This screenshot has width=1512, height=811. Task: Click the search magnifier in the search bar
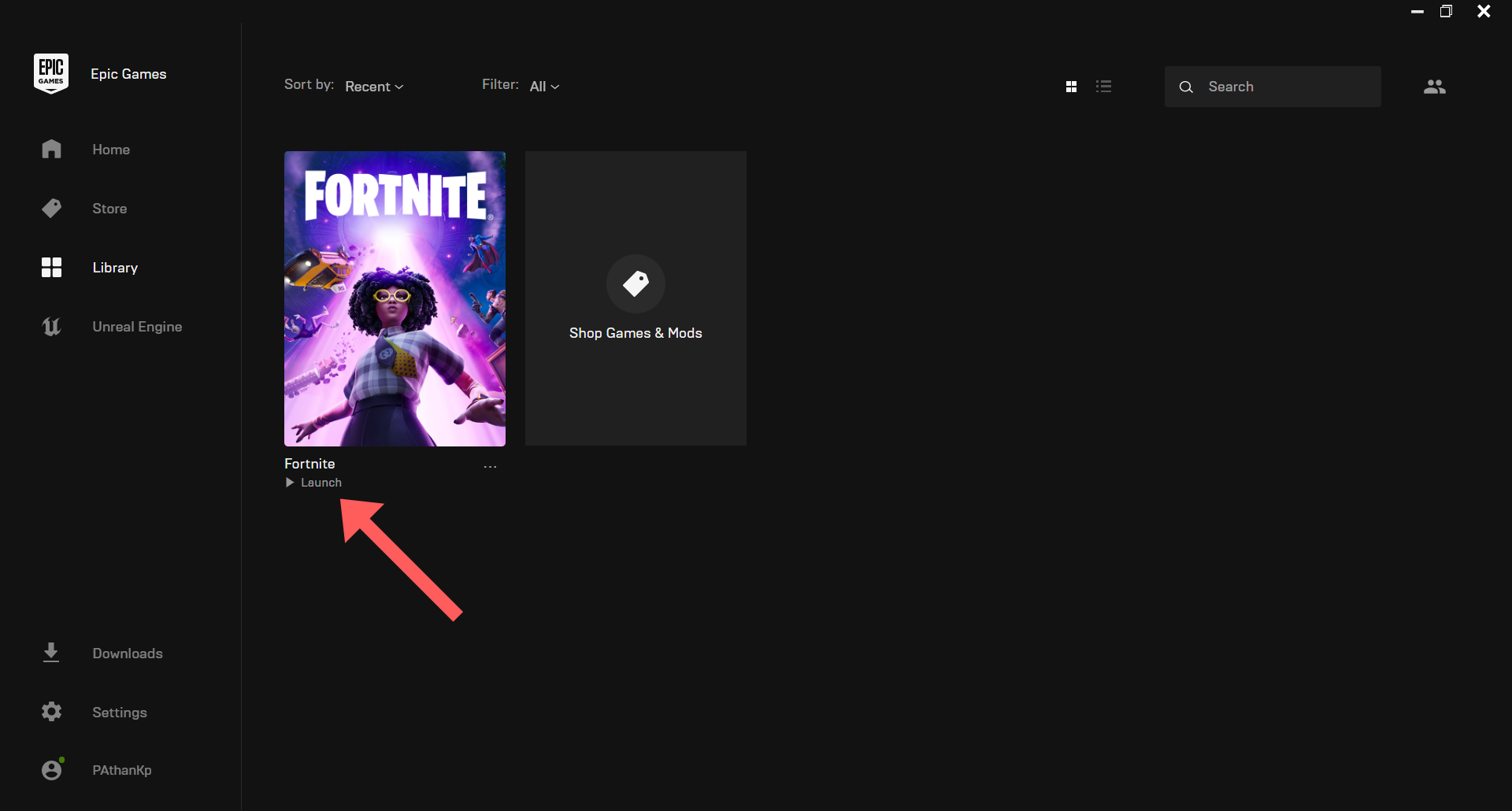coord(1187,87)
